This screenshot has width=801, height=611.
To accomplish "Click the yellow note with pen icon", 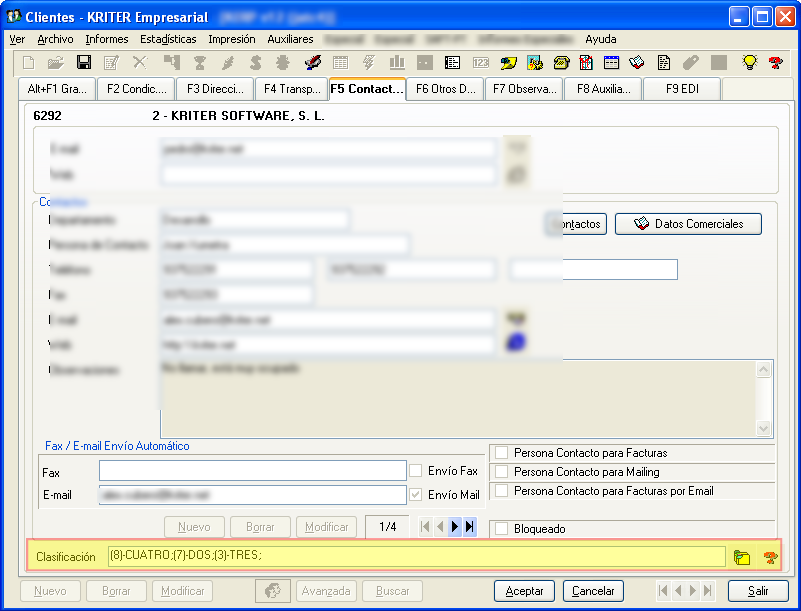I will [509, 63].
